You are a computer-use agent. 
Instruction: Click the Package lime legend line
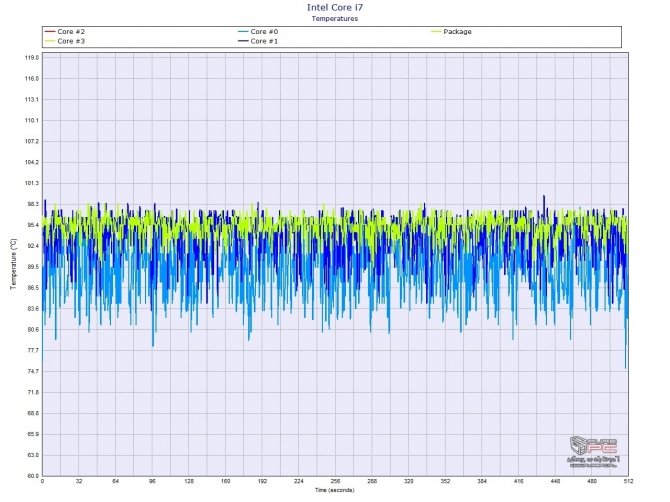click(x=436, y=32)
